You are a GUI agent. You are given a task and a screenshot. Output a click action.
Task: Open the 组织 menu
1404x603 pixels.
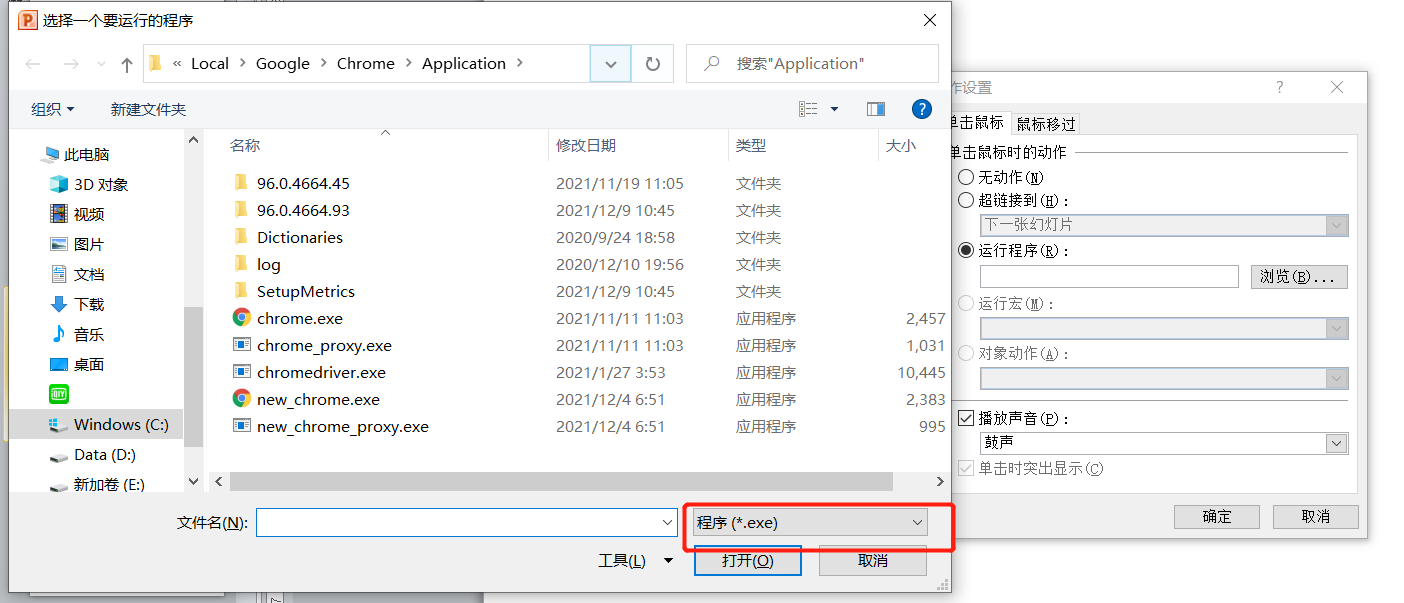coord(52,110)
